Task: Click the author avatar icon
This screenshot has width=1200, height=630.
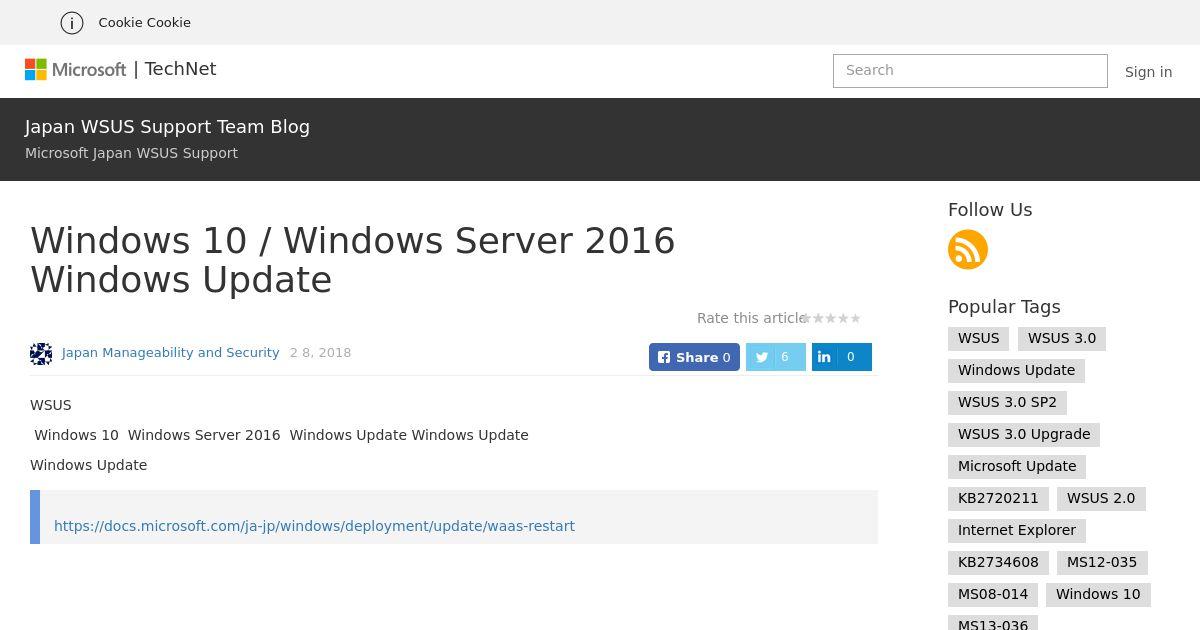Action: [41, 353]
